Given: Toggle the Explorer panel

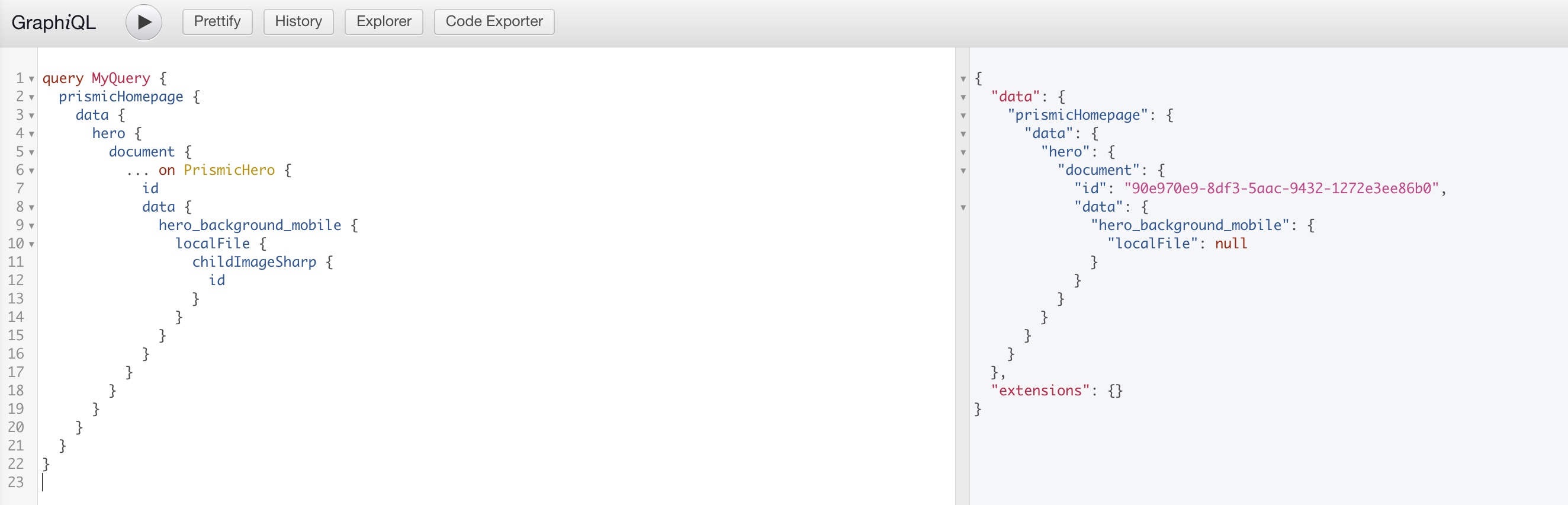Looking at the screenshot, I should coord(384,21).
